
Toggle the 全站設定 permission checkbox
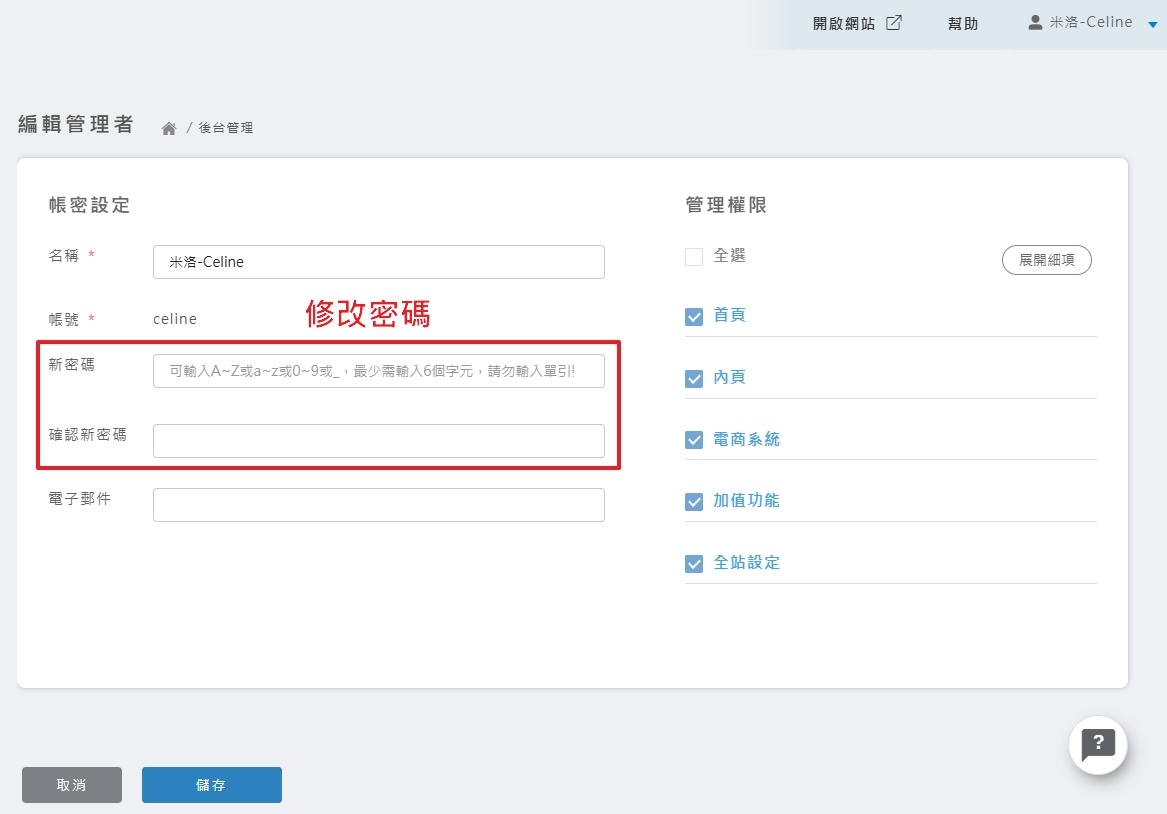(x=694, y=564)
